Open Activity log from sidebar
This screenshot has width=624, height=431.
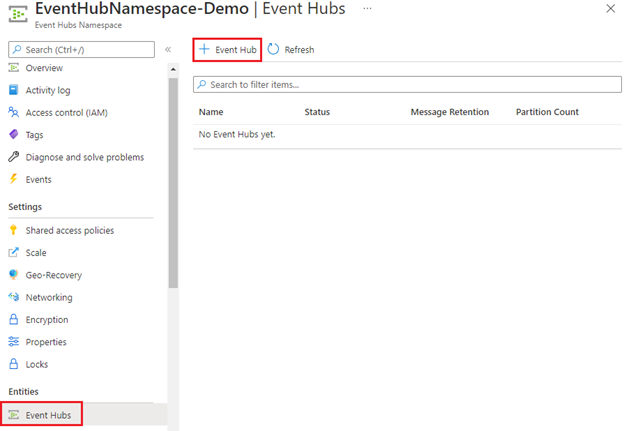click(x=48, y=90)
